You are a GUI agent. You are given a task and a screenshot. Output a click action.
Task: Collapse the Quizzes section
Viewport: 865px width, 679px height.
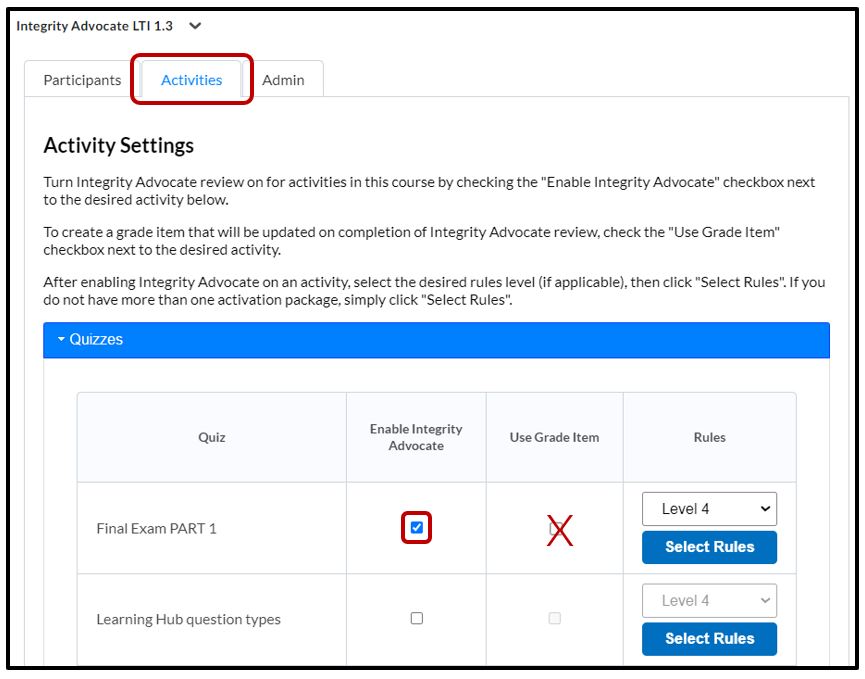(90, 340)
